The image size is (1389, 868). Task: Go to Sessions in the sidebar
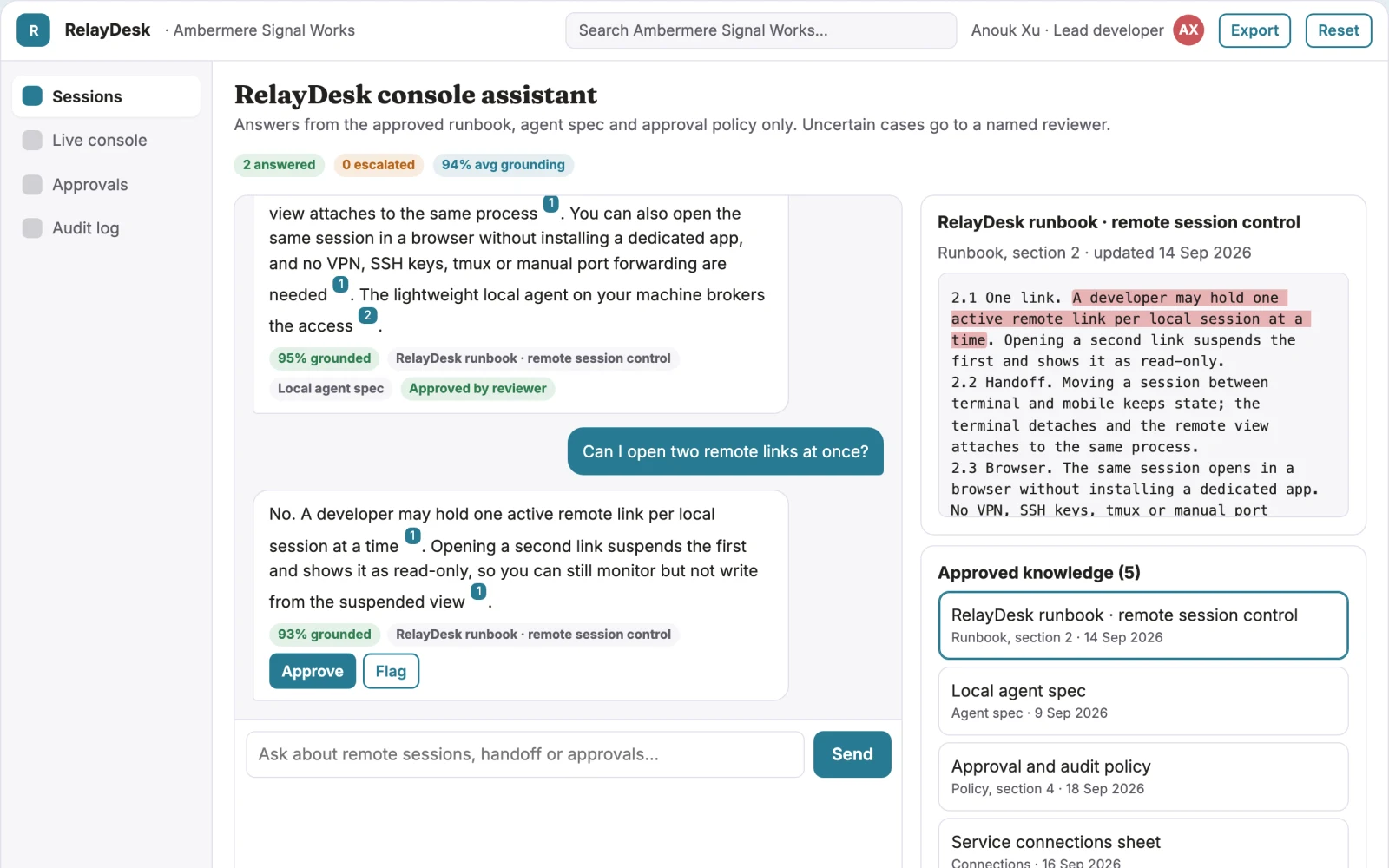click(106, 96)
